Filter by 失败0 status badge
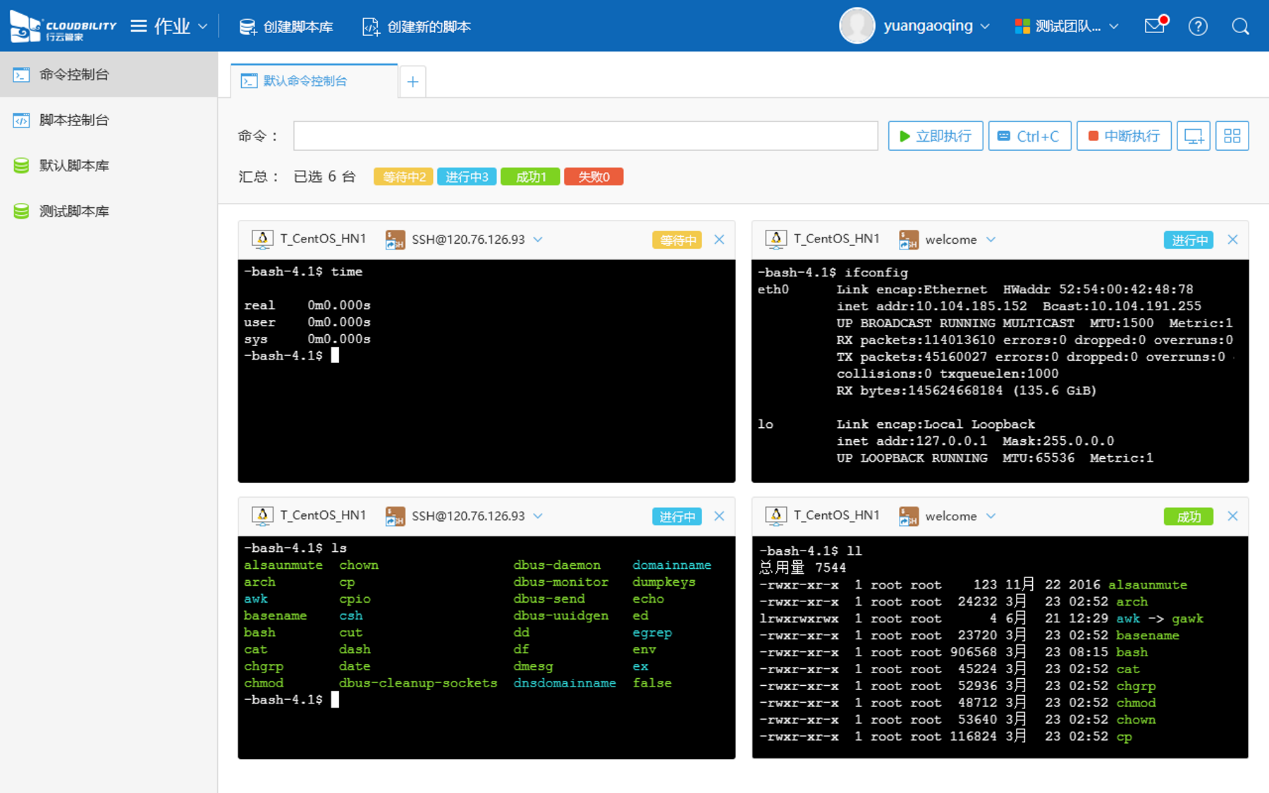 point(593,177)
